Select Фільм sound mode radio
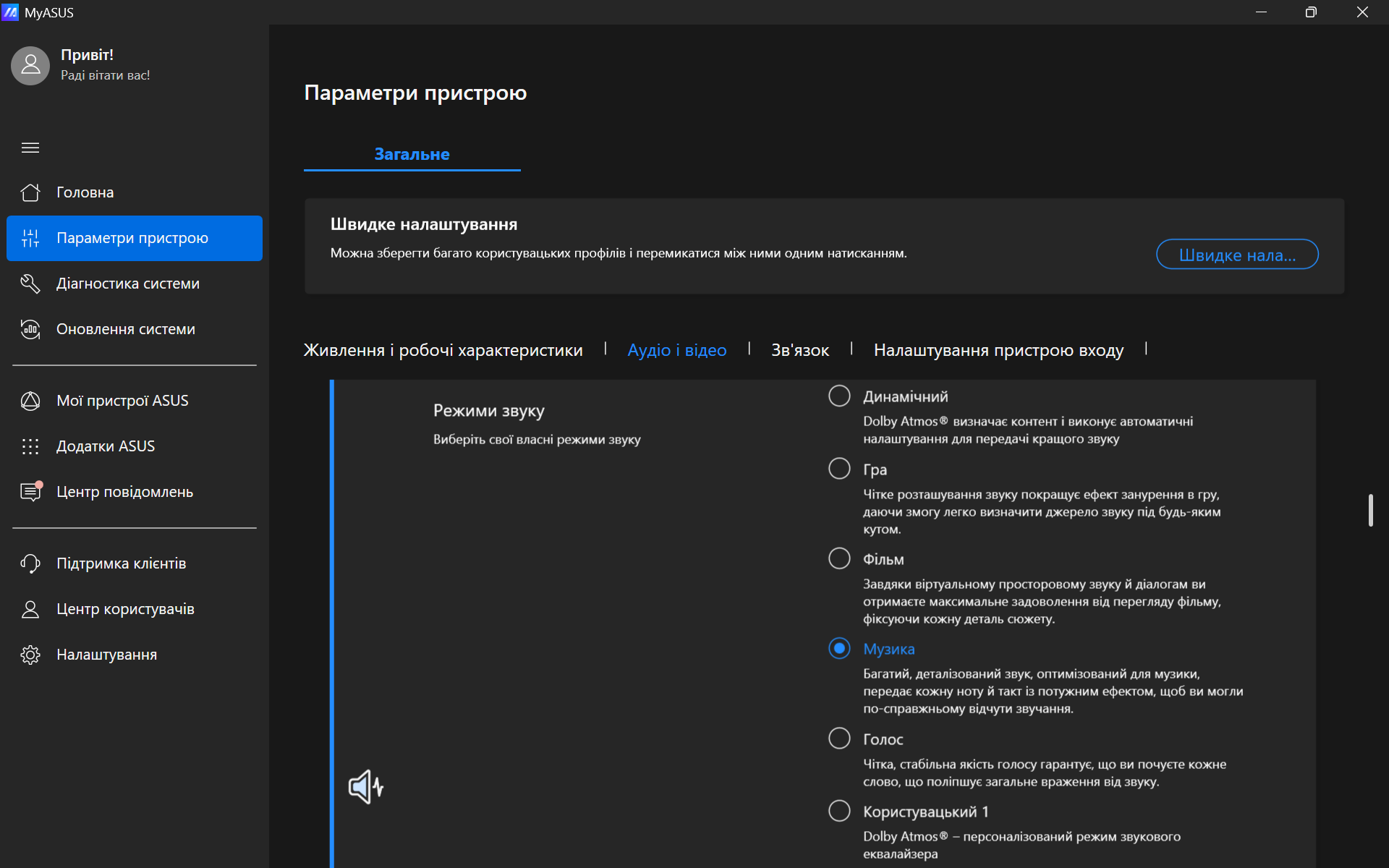This screenshot has width=1389, height=868. pyautogui.click(x=839, y=558)
